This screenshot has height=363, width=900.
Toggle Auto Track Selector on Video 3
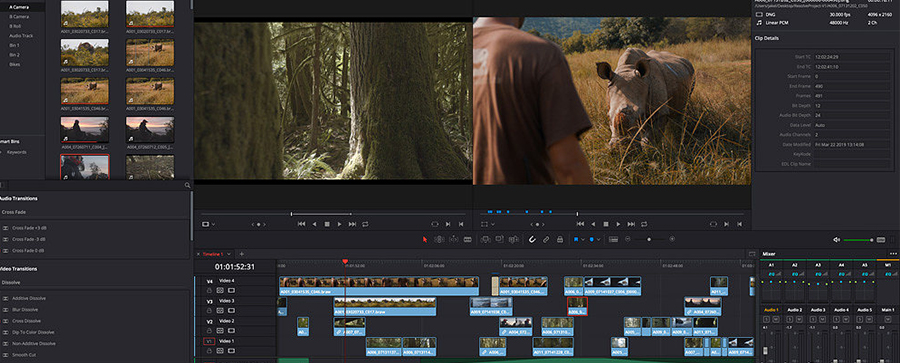[220, 311]
